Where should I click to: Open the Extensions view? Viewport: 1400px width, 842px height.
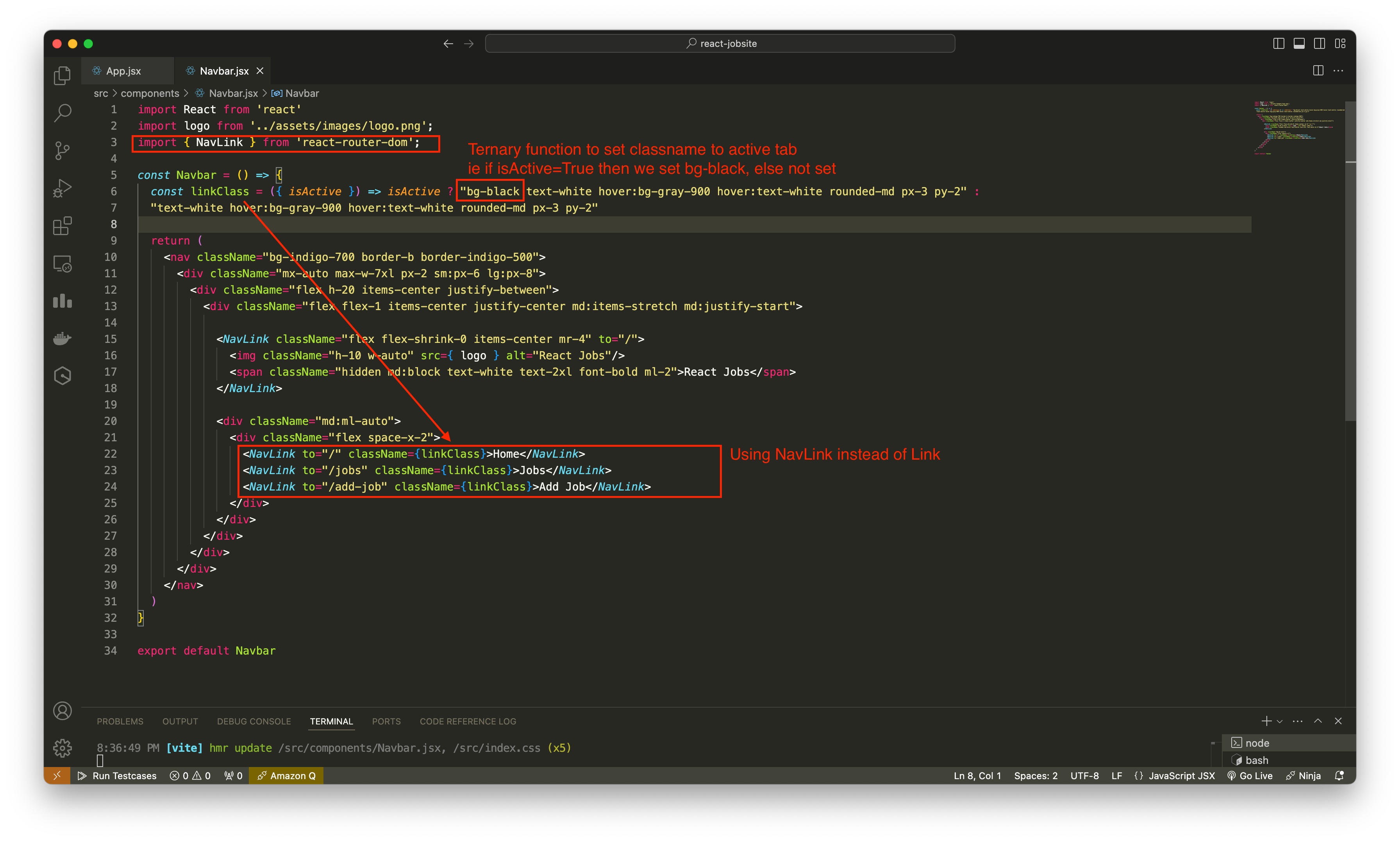pos(62,226)
